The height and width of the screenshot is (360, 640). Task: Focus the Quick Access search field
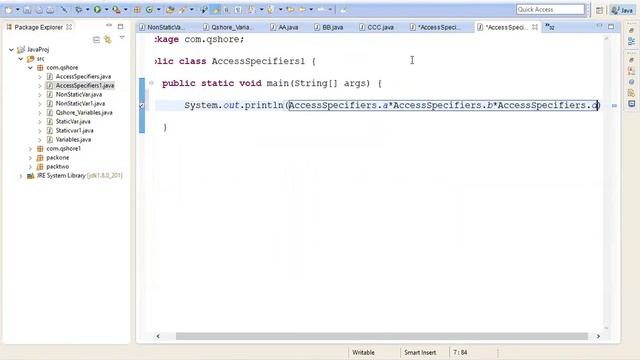coord(550,9)
